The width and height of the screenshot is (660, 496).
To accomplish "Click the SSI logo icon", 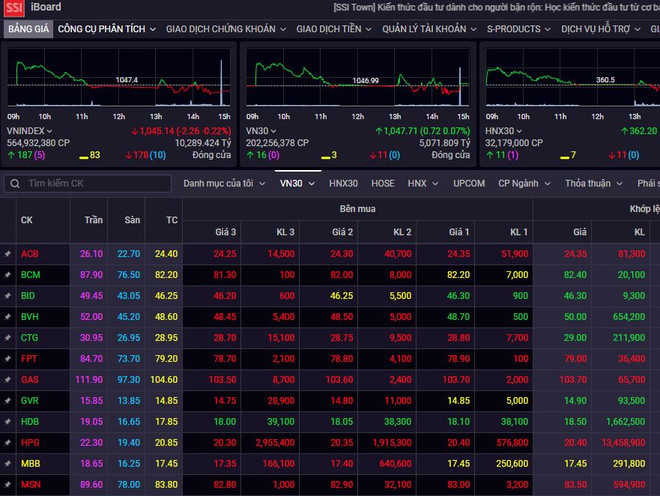I will point(15,8).
